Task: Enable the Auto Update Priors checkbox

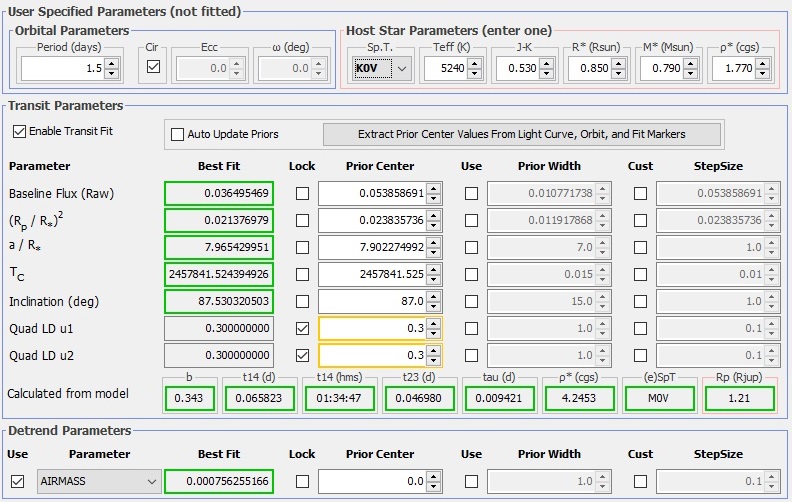Action: coord(178,134)
